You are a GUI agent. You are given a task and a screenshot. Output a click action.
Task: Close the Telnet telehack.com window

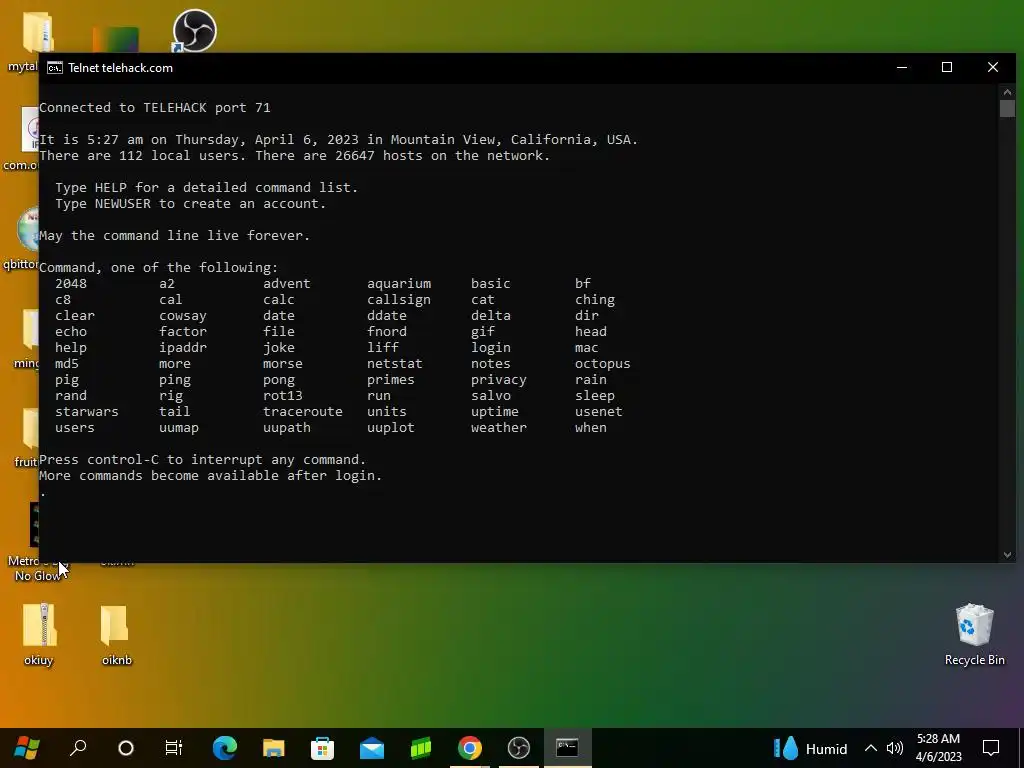[993, 67]
